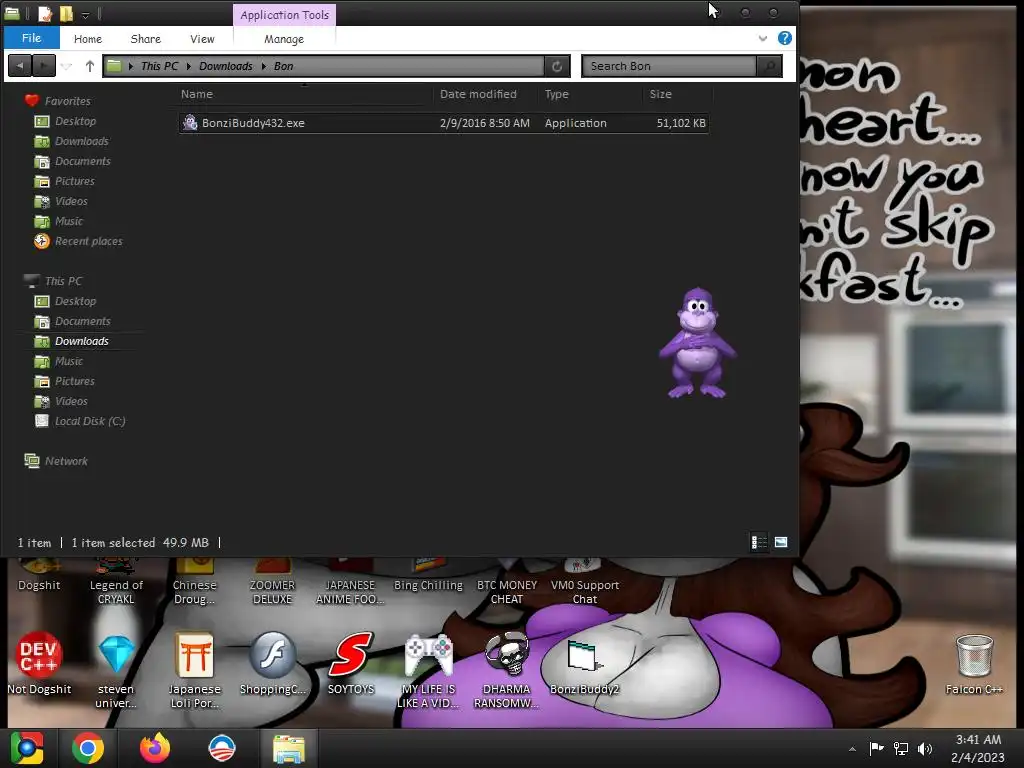The width and height of the screenshot is (1024, 768).
Task: Click the Application Tools contextual tab
Action: (285, 14)
